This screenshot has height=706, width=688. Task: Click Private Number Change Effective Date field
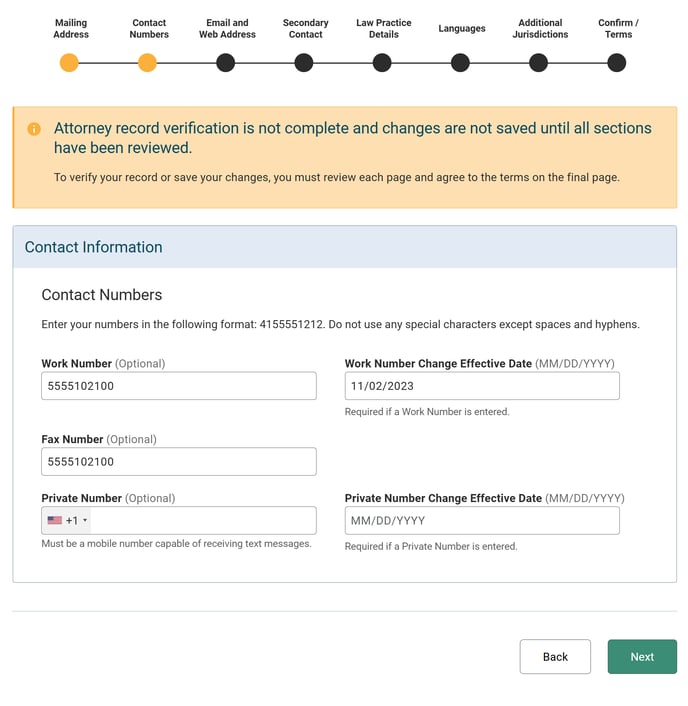click(482, 521)
